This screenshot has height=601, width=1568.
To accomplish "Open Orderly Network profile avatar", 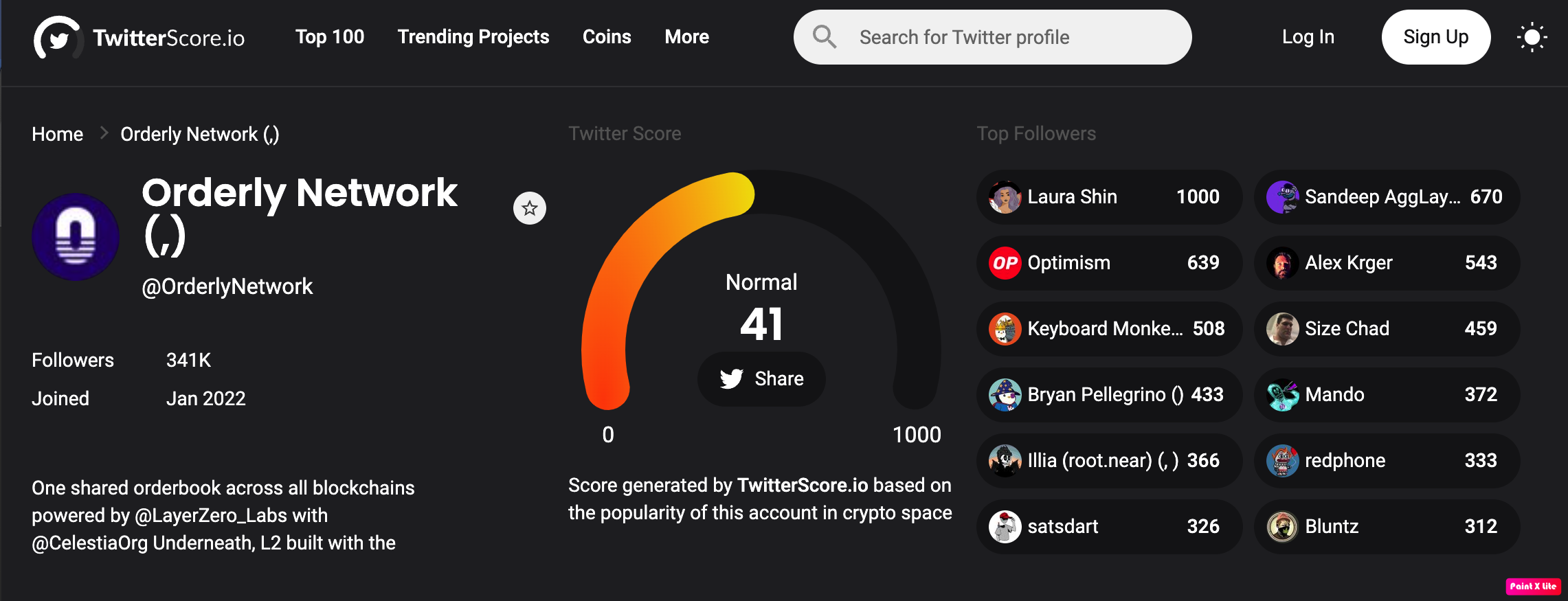I will 76,237.
